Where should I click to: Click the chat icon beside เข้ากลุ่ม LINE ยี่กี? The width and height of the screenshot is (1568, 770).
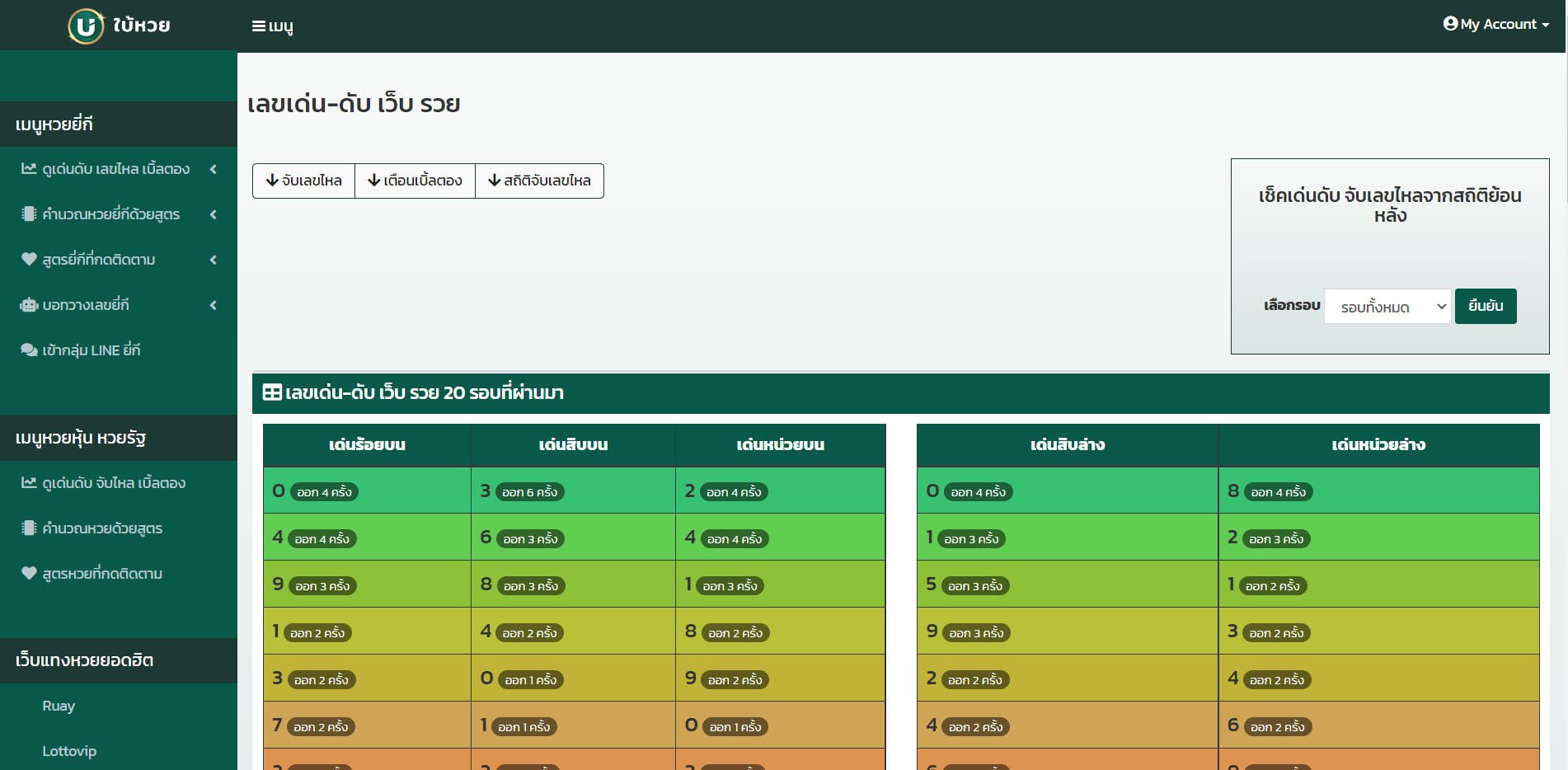(29, 350)
